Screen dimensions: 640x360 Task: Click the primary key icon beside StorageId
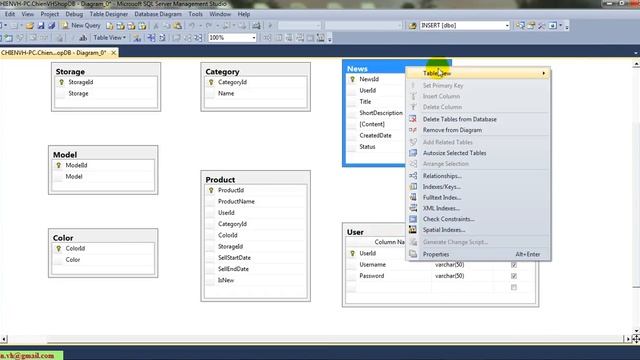pos(61,82)
